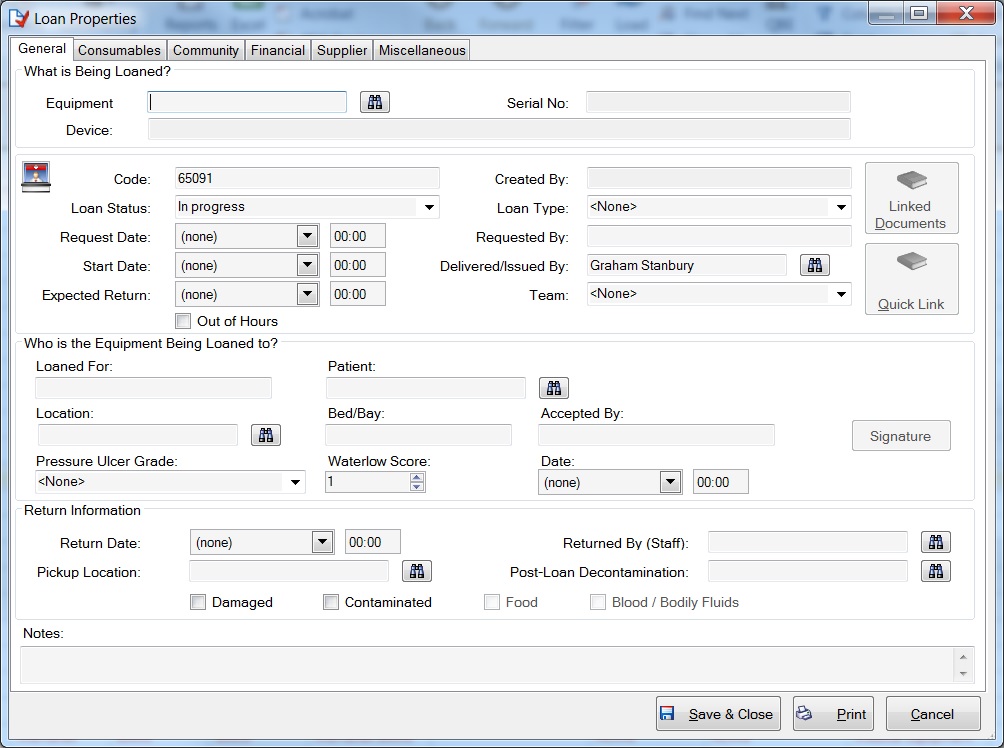Switch to the General tab
This screenshot has width=1004, height=748.
click(42, 49)
